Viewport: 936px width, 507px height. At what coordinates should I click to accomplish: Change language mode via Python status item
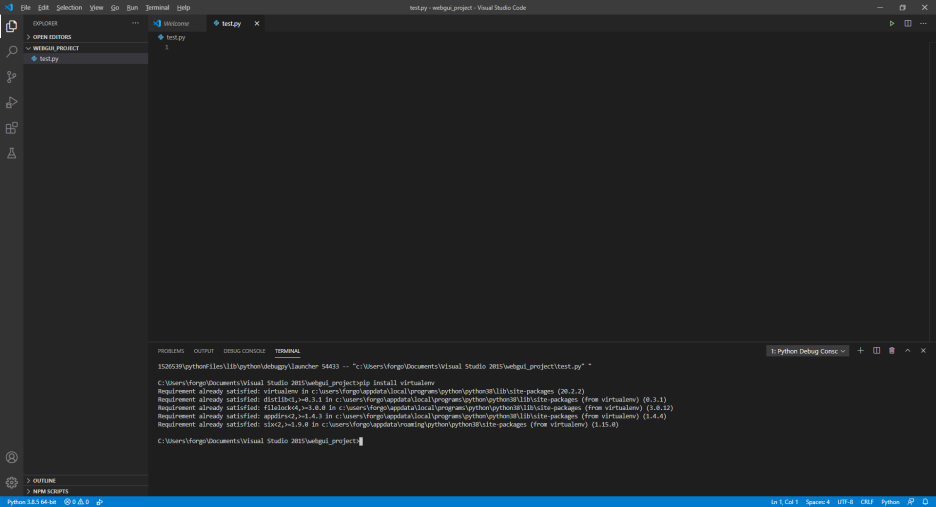tap(890, 502)
